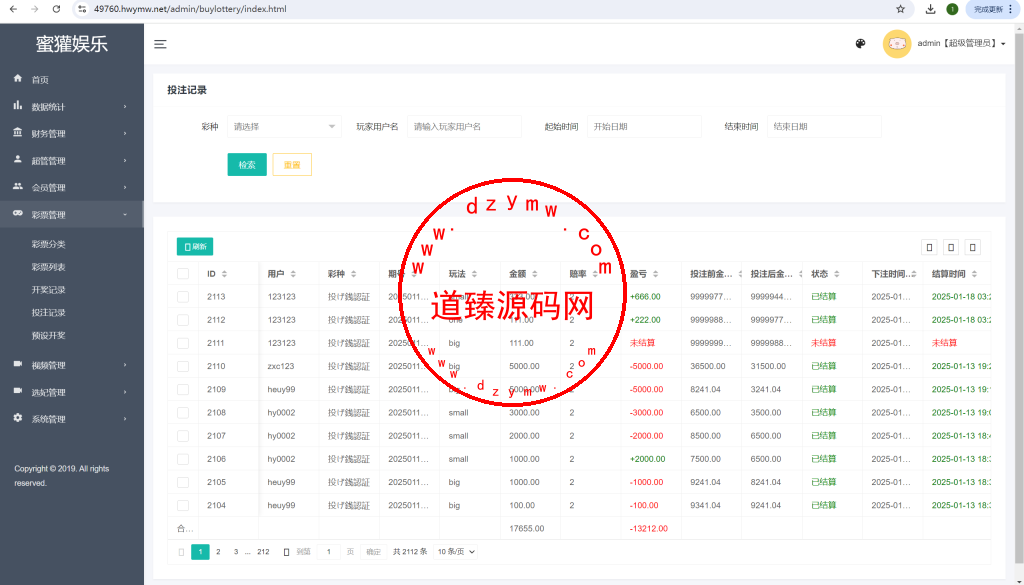The height and width of the screenshot is (585, 1024).
Task: Expand the 数据统计 sidebar menu
Action: point(72,106)
